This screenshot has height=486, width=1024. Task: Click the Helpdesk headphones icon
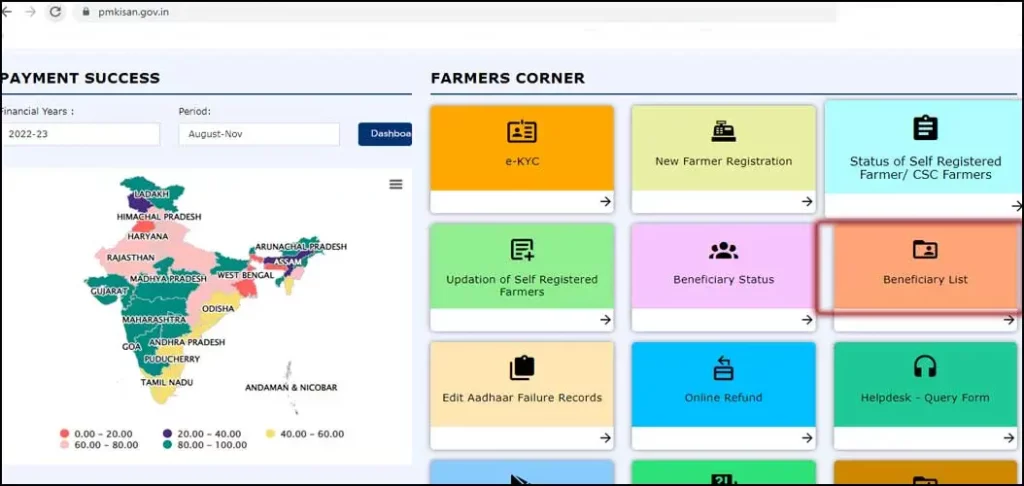(x=925, y=366)
